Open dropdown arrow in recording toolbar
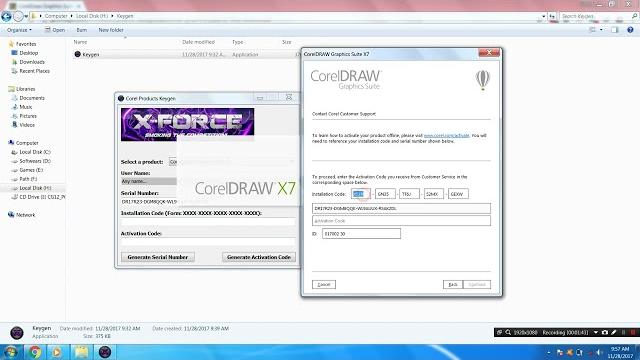Screen dimensions: 640x360 (596, 332)
